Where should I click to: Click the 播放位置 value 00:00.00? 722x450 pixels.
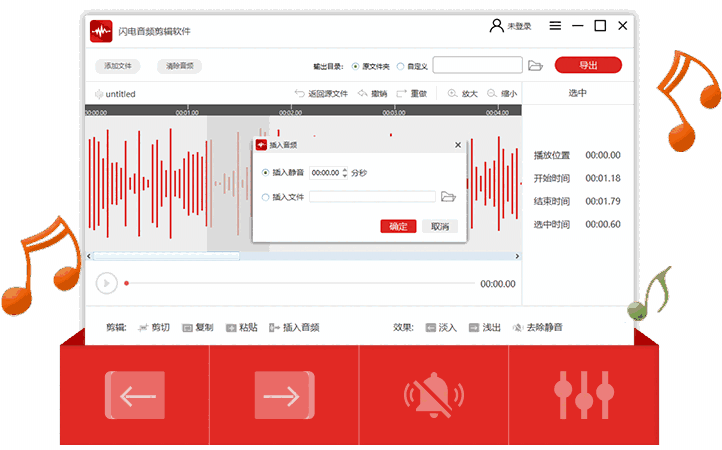[603, 155]
